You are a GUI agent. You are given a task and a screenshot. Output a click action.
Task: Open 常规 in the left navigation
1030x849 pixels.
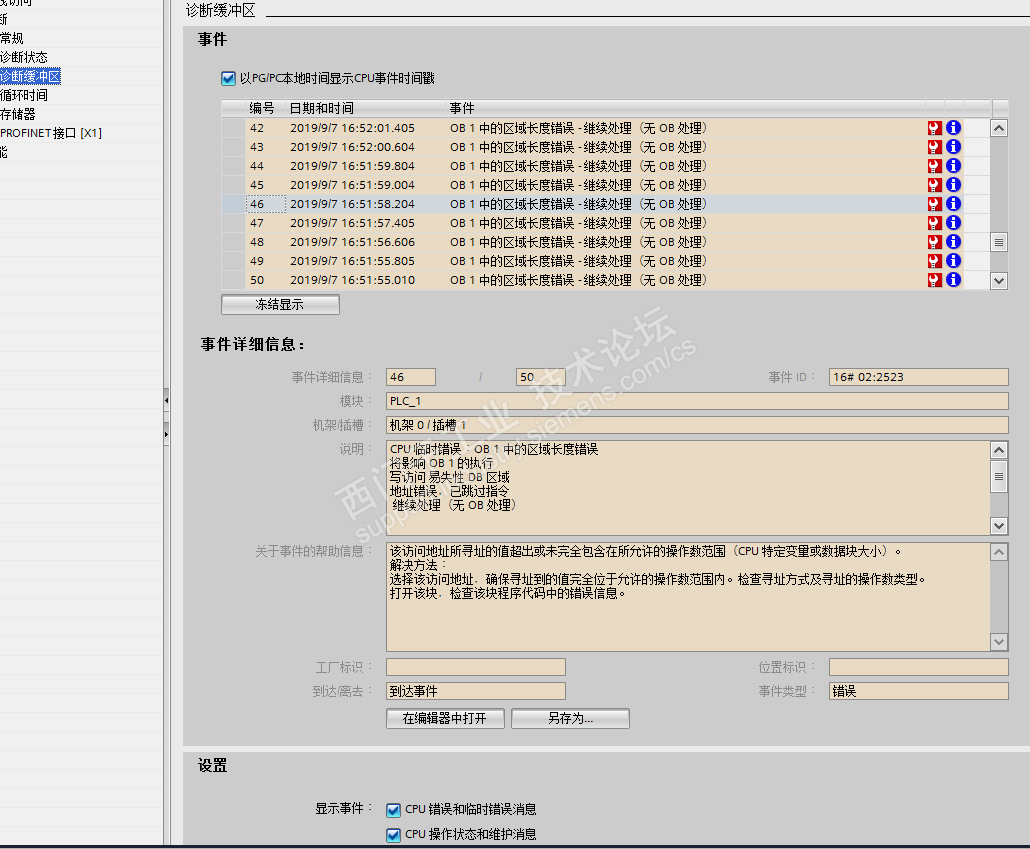(x=12, y=38)
